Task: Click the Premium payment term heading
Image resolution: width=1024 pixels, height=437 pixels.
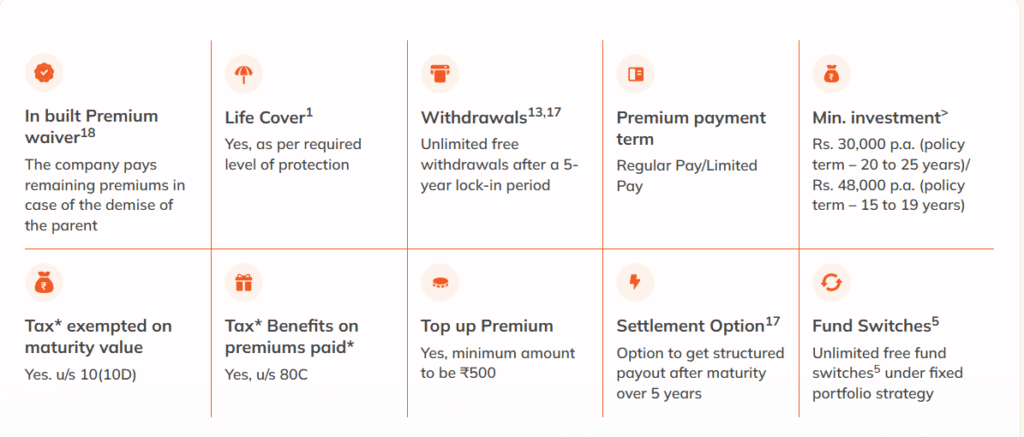Action: pyautogui.click(x=691, y=128)
